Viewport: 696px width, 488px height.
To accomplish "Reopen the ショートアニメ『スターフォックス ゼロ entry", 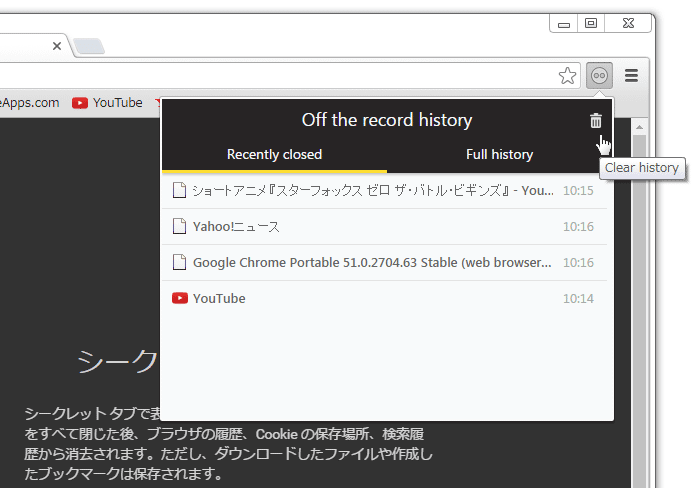I will (384, 190).
